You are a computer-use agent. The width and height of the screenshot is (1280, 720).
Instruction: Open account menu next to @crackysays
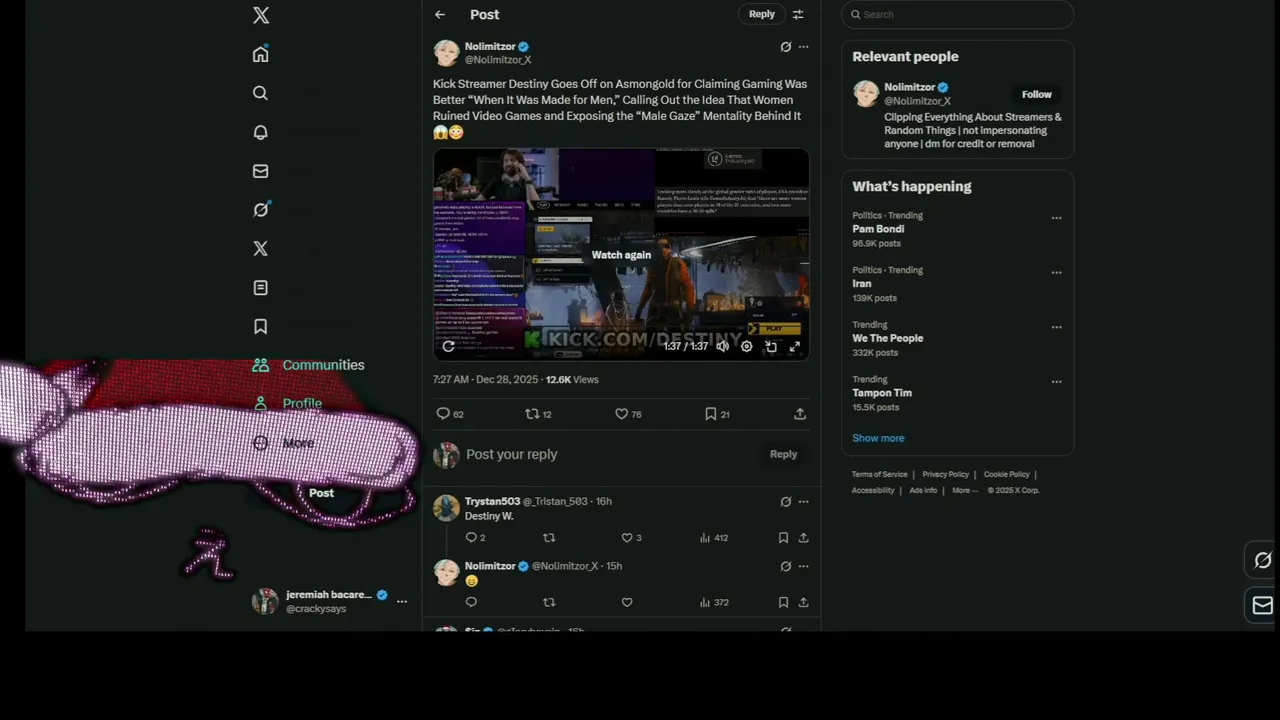click(x=402, y=601)
